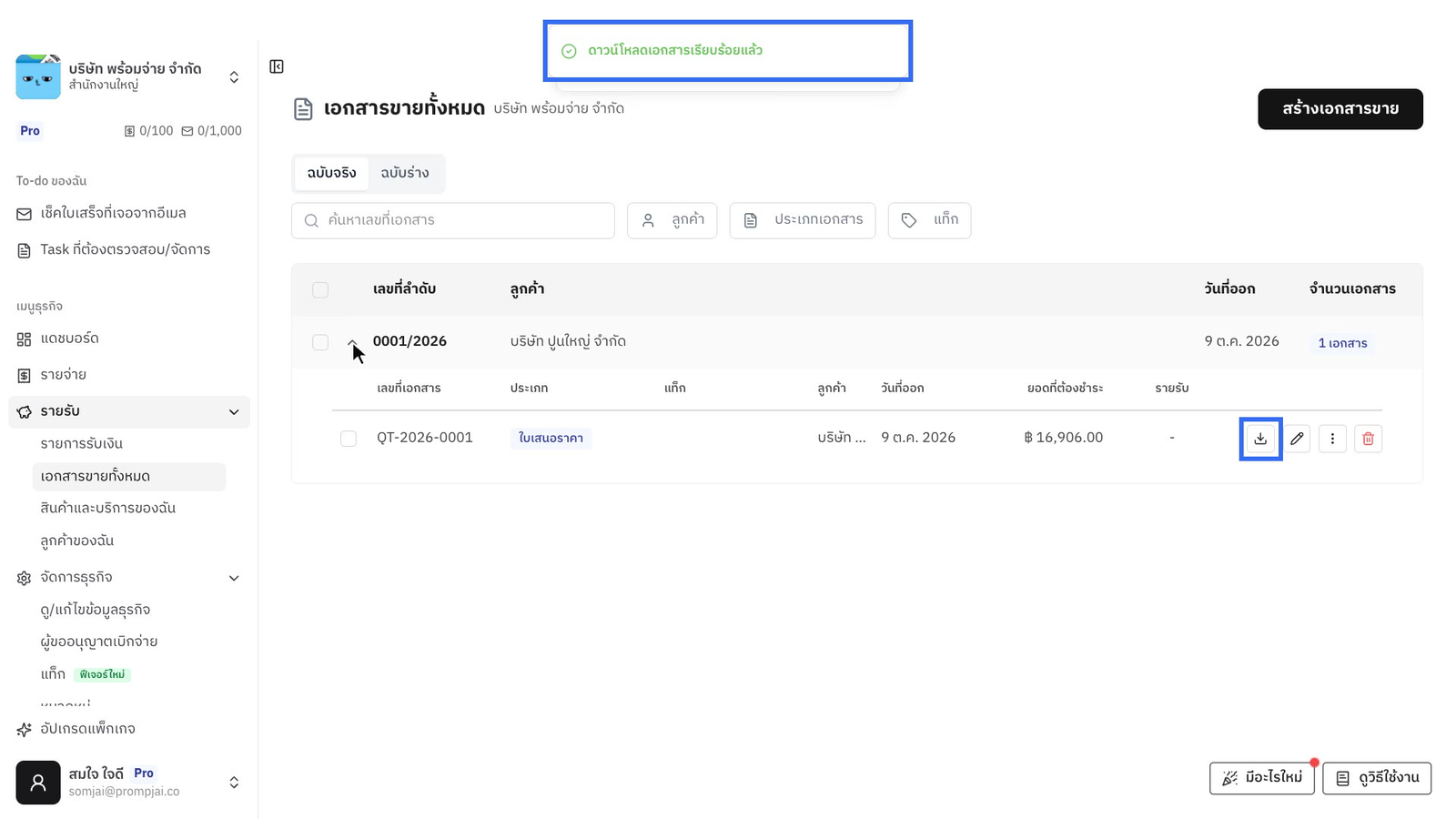Click the company avatar logo
1456x819 pixels.
(x=38, y=76)
